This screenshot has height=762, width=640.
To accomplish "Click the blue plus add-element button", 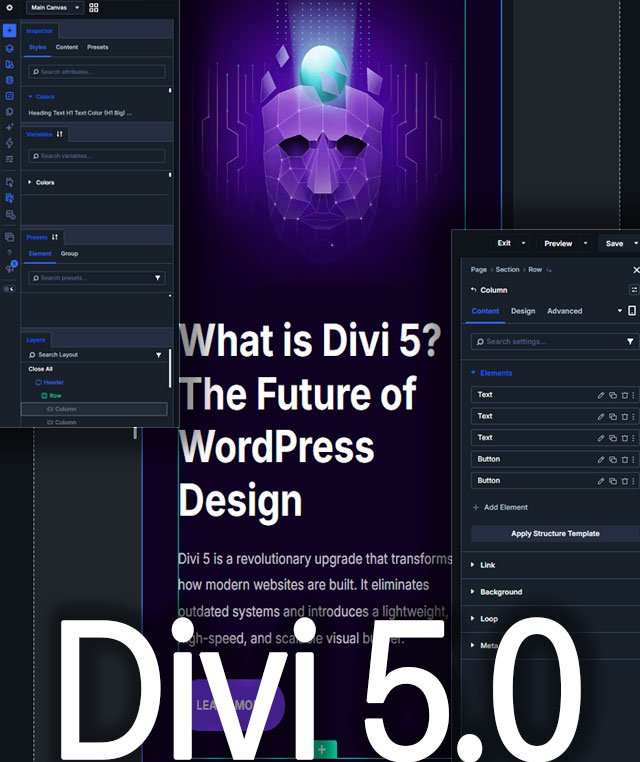I will pos(9,31).
